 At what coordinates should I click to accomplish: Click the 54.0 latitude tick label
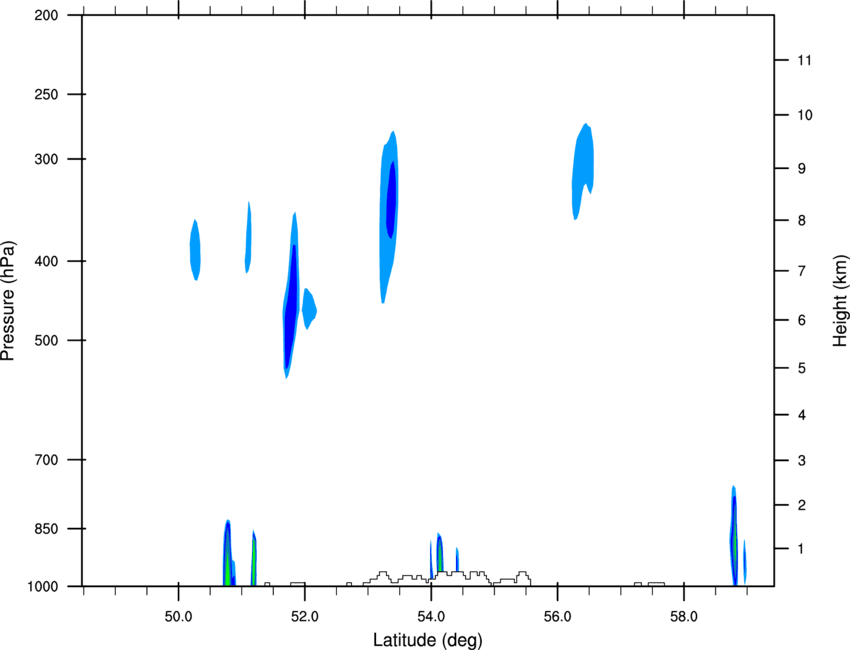point(432,617)
